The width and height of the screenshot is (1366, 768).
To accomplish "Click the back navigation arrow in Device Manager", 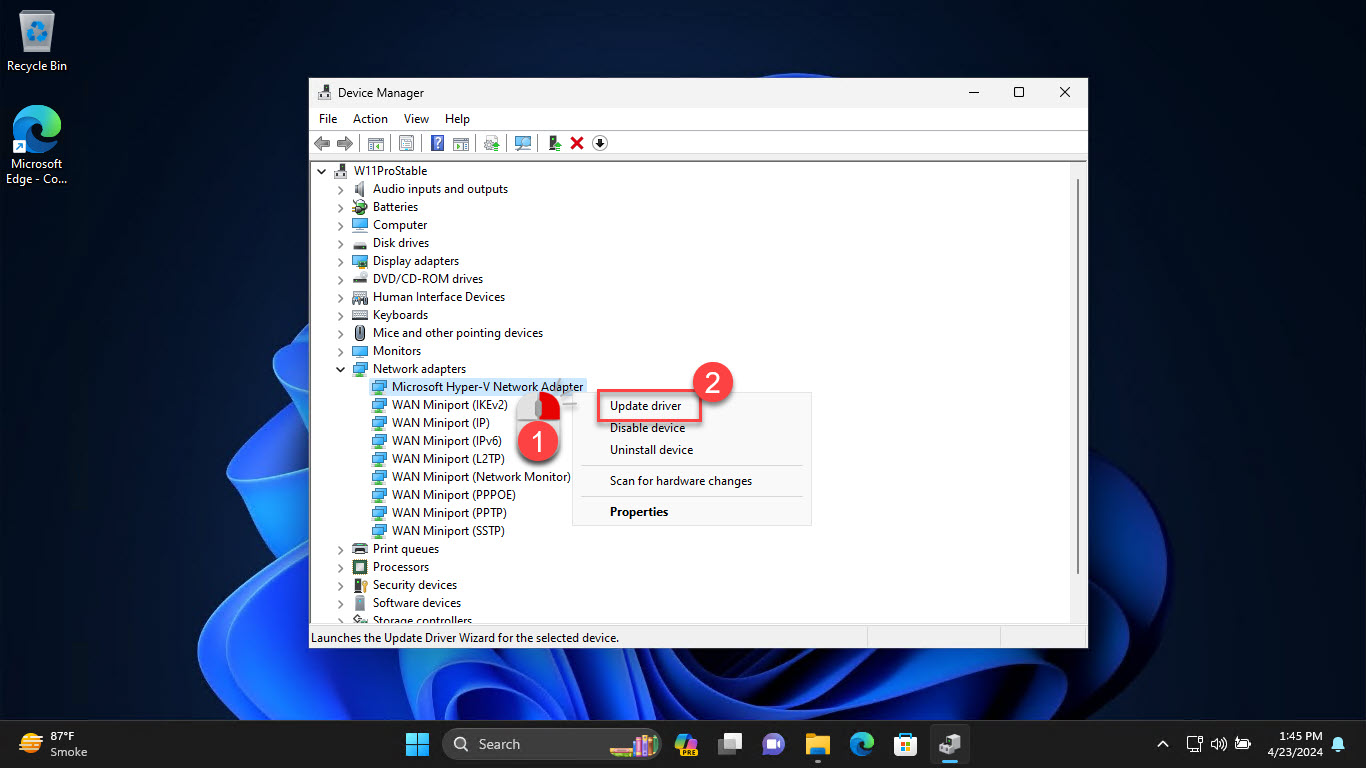I will point(321,143).
